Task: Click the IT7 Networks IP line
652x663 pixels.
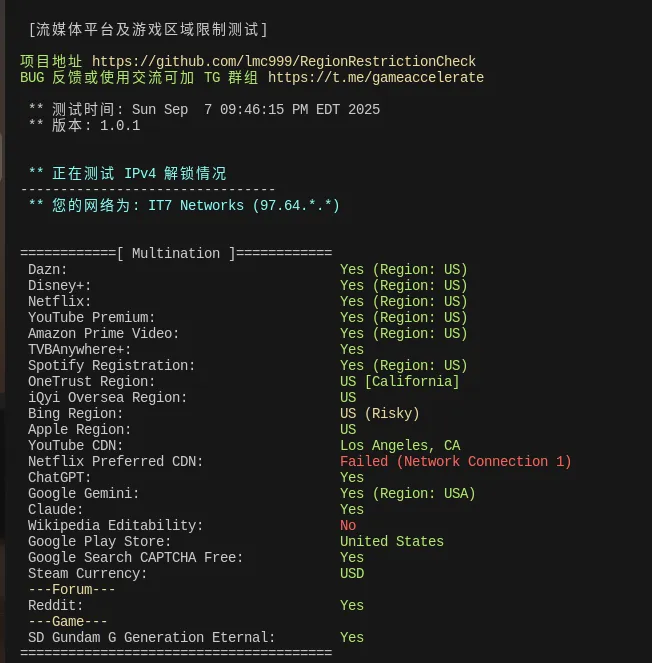Action: 184,206
